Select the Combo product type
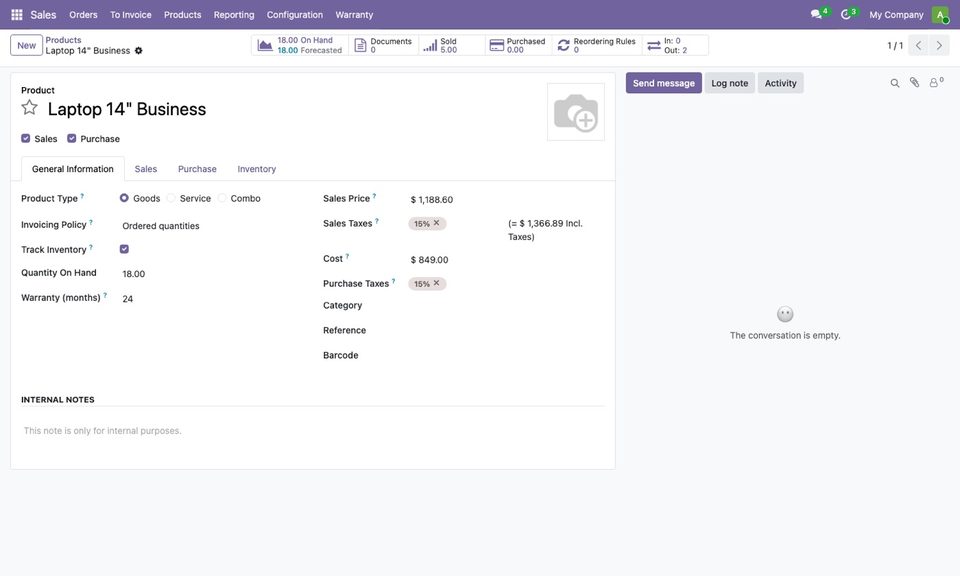 click(222, 198)
